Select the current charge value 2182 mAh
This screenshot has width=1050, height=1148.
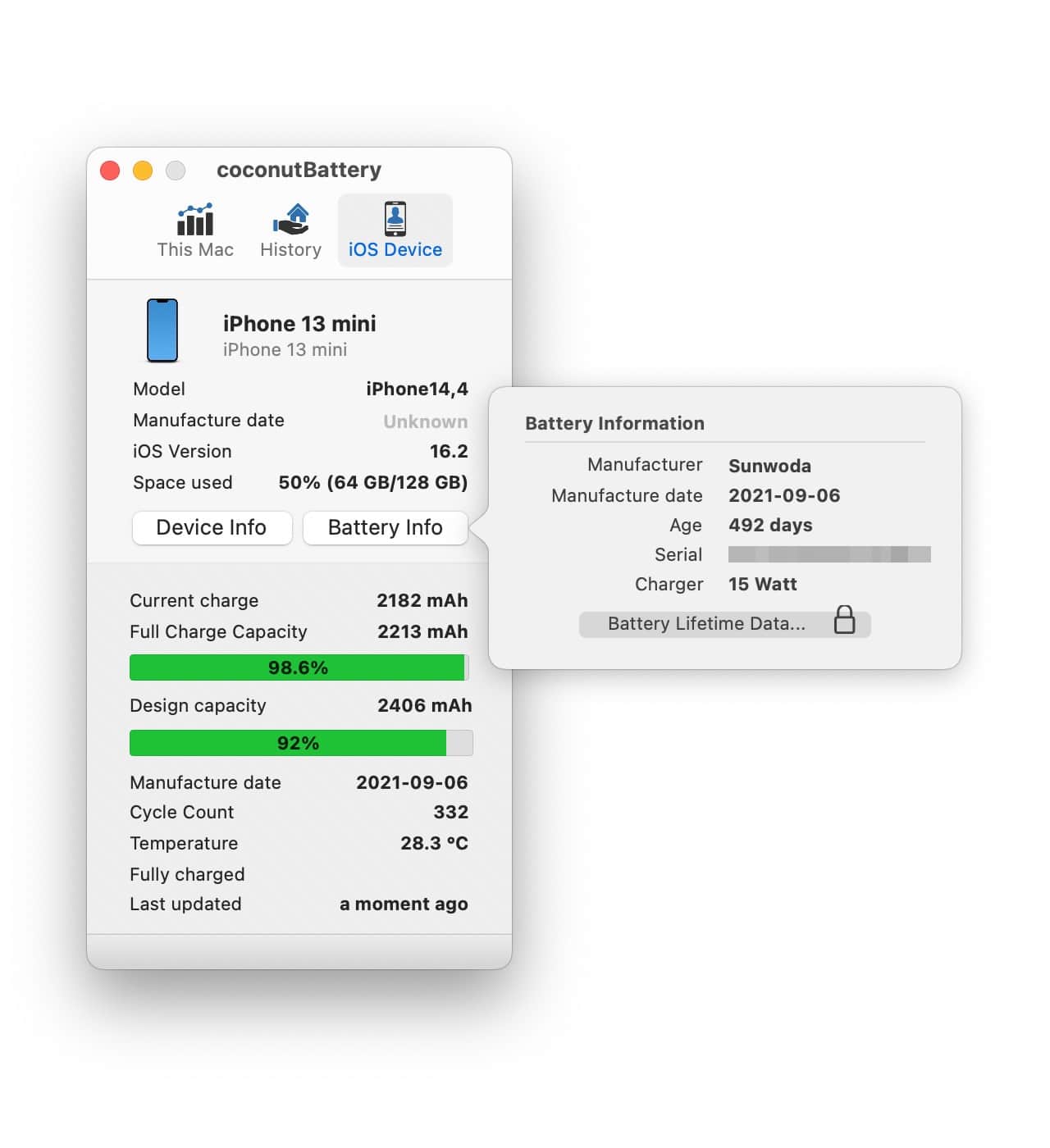click(x=422, y=601)
